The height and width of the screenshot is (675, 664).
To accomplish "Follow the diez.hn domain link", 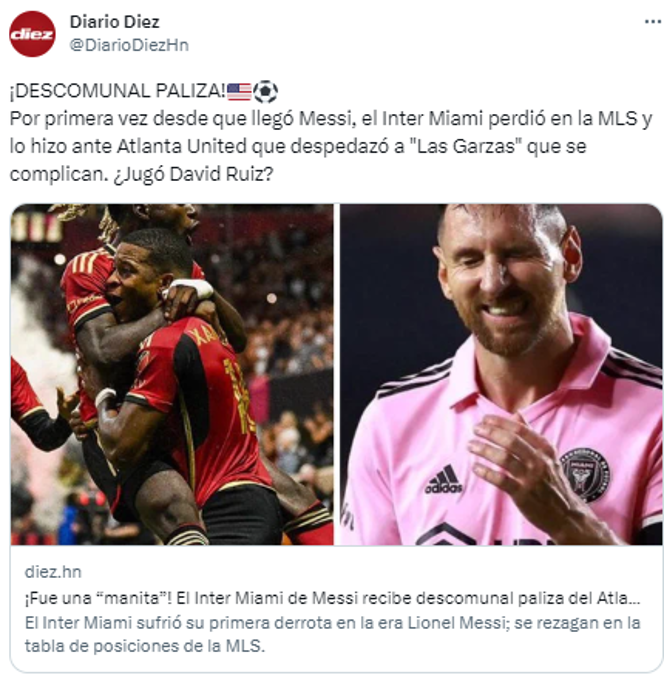I will coord(53,572).
